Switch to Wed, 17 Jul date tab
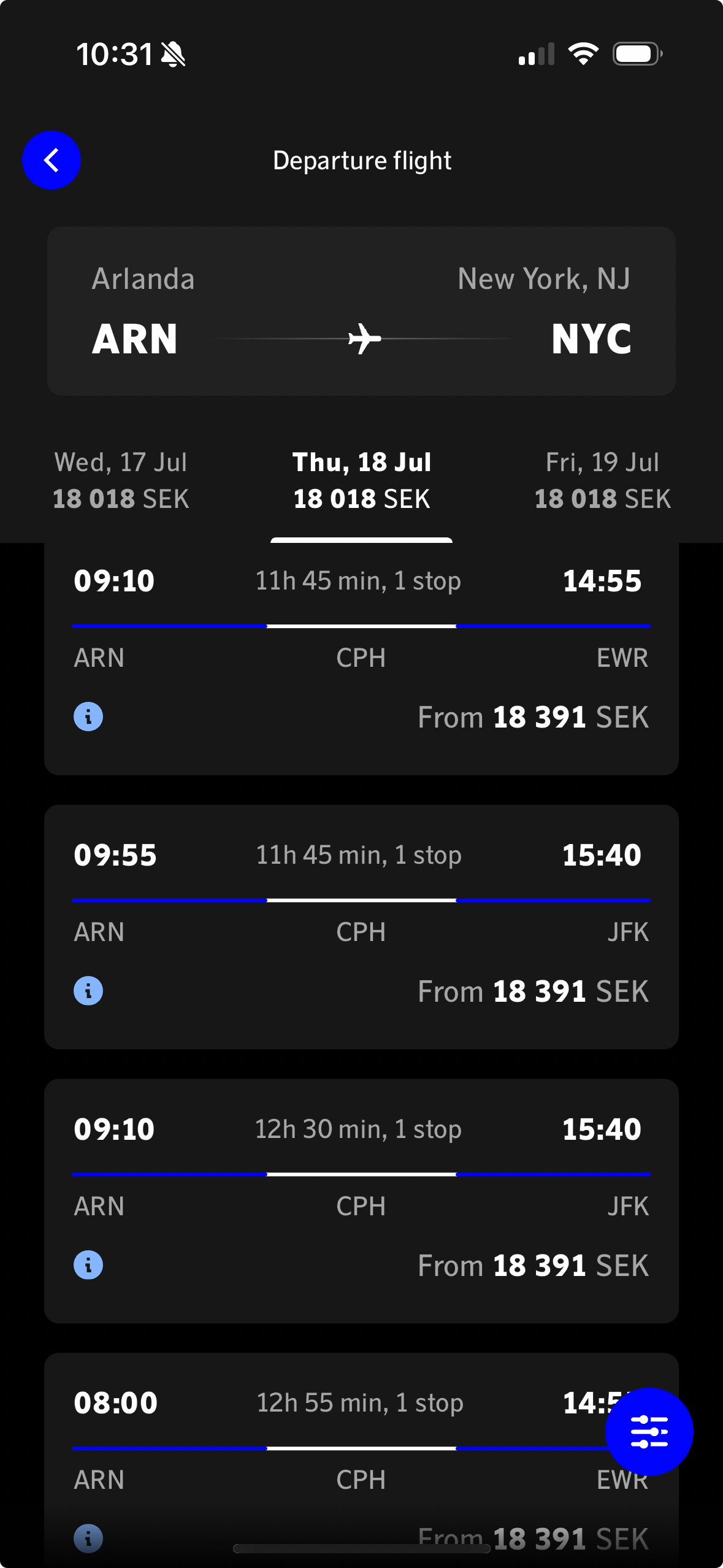This screenshot has width=723, height=1568. click(x=121, y=480)
